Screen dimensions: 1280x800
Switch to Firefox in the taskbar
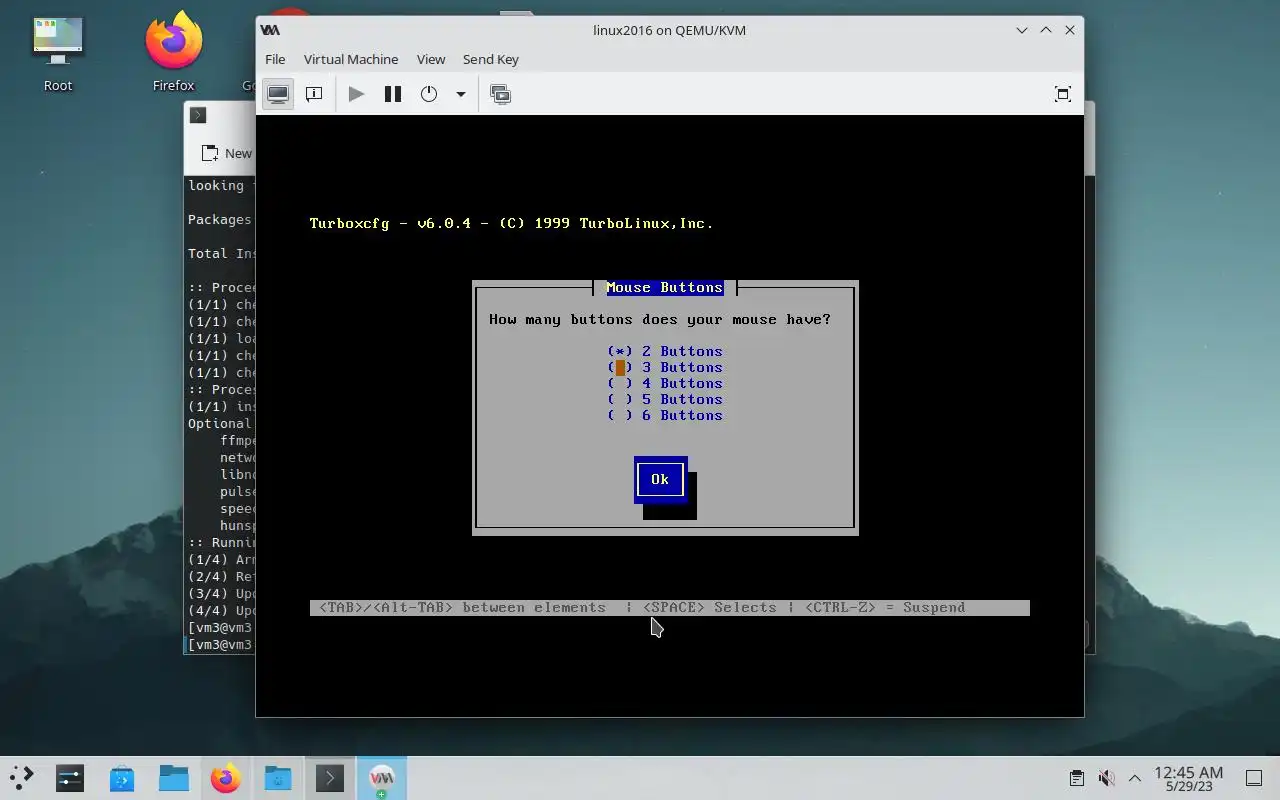click(226, 777)
